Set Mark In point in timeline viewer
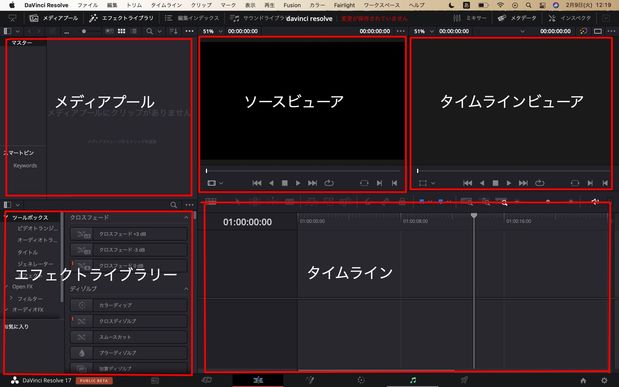The image size is (619, 387). tap(590, 183)
